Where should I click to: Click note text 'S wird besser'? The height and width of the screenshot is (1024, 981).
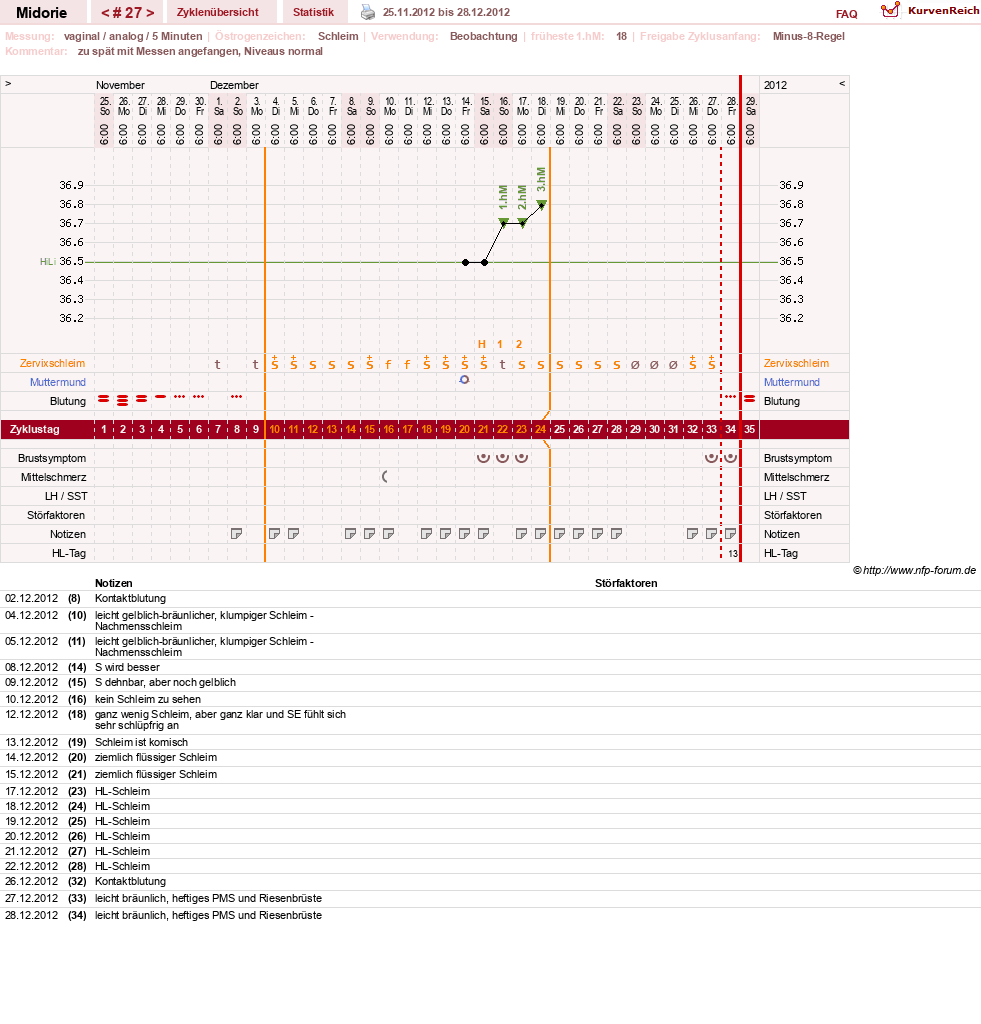coord(127,667)
